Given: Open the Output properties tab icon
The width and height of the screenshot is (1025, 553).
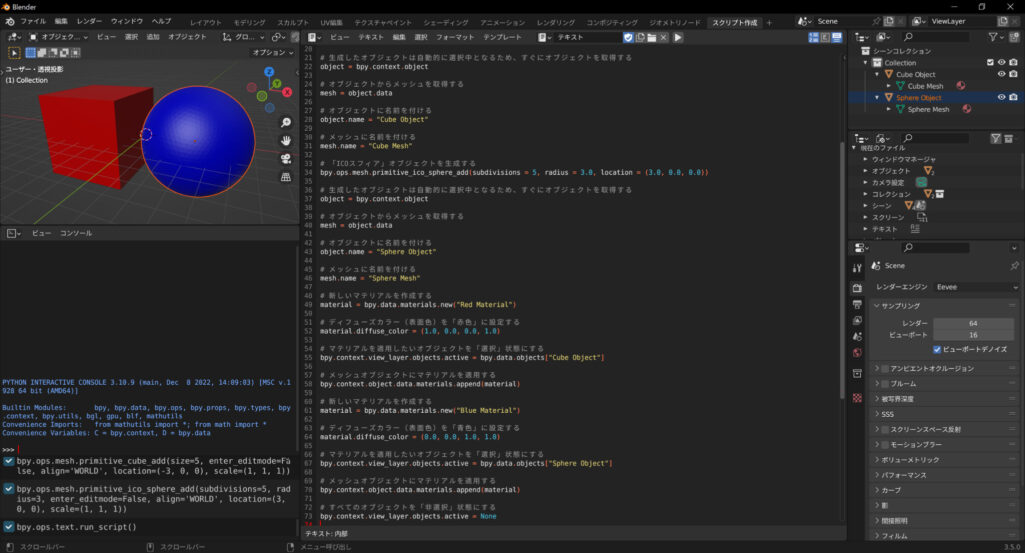Looking at the screenshot, I should [x=857, y=305].
